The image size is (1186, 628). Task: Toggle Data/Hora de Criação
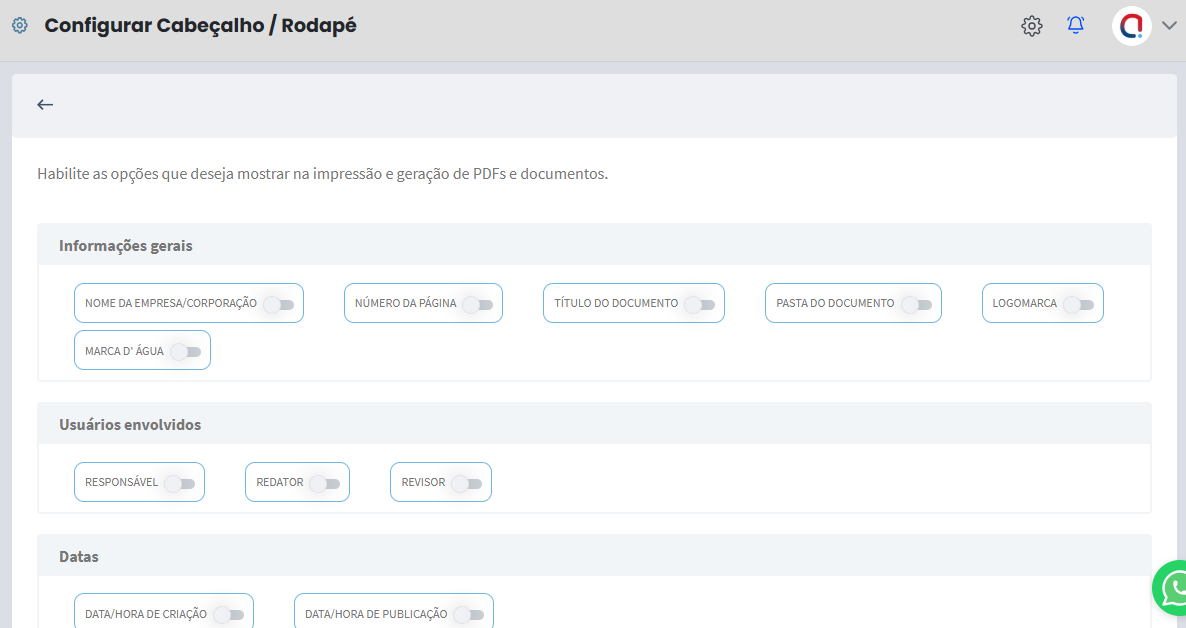pos(229,614)
